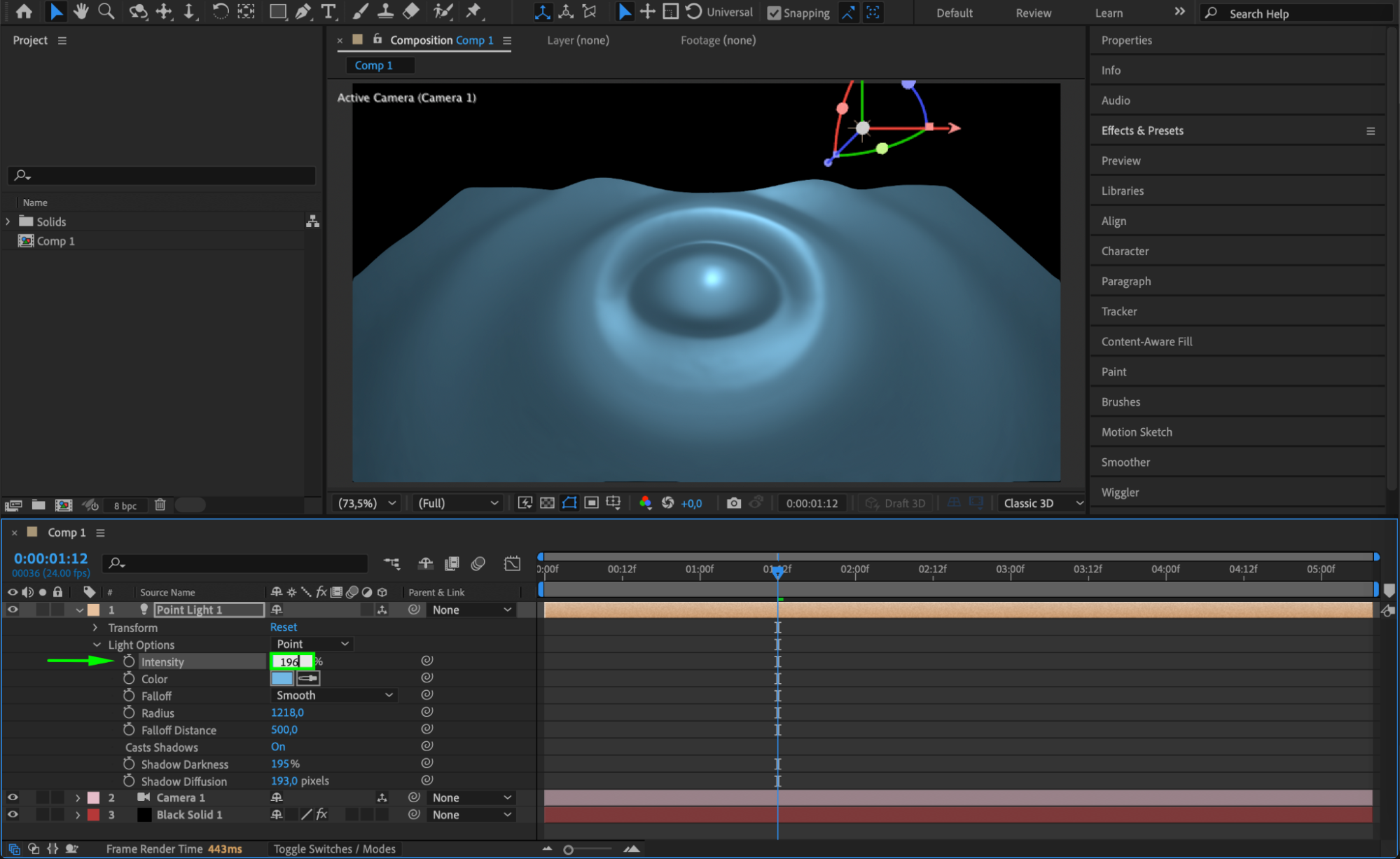Viewport: 1400px width, 859px height.
Task: Select the Pen tool
Action: click(303, 11)
